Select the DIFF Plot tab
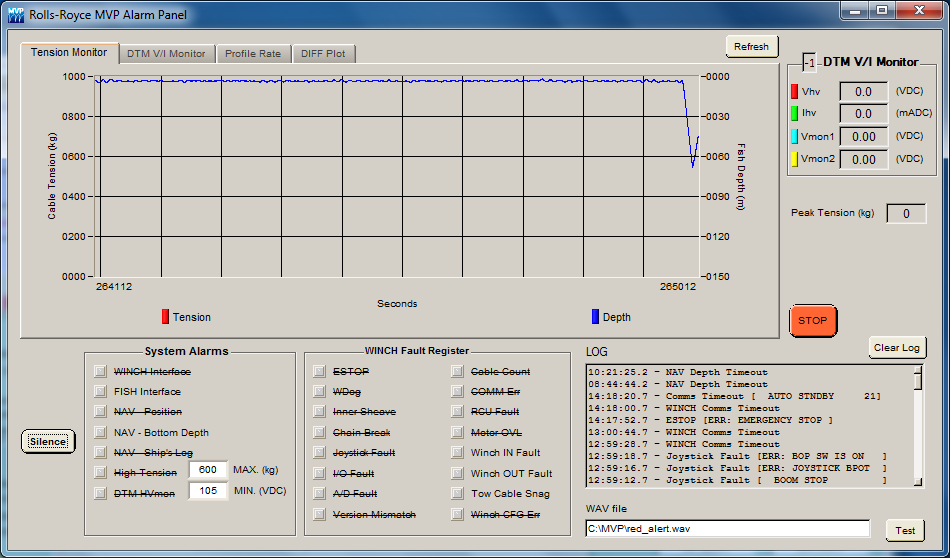Viewport: 950px width, 558px height. click(323, 54)
